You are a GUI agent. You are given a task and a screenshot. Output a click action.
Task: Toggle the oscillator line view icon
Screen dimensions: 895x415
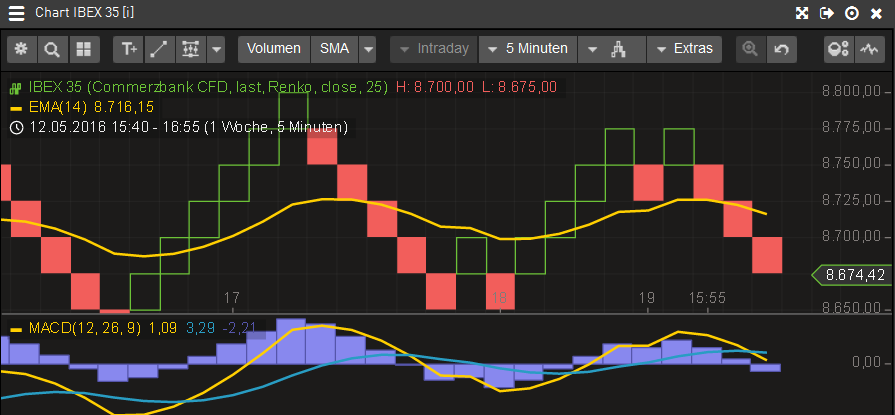870,48
